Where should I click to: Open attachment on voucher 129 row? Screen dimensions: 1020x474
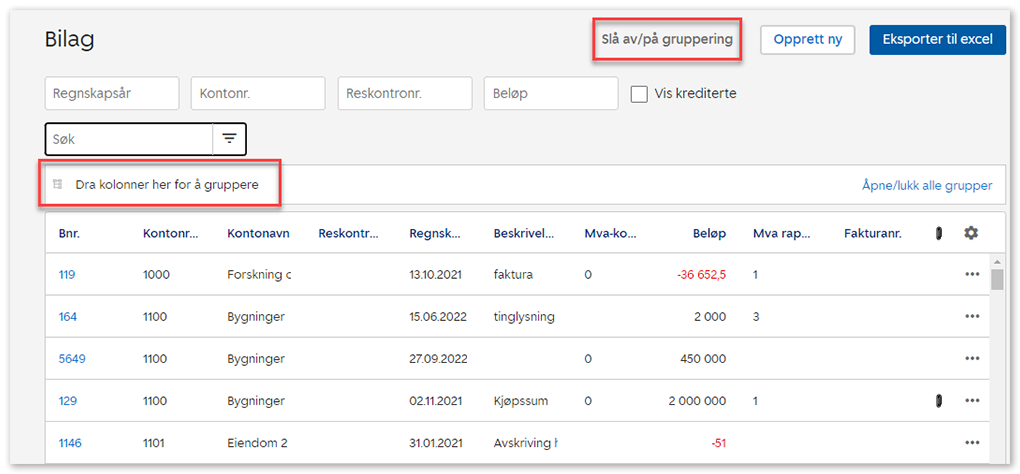pyautogui.click(x=938, y=401)
